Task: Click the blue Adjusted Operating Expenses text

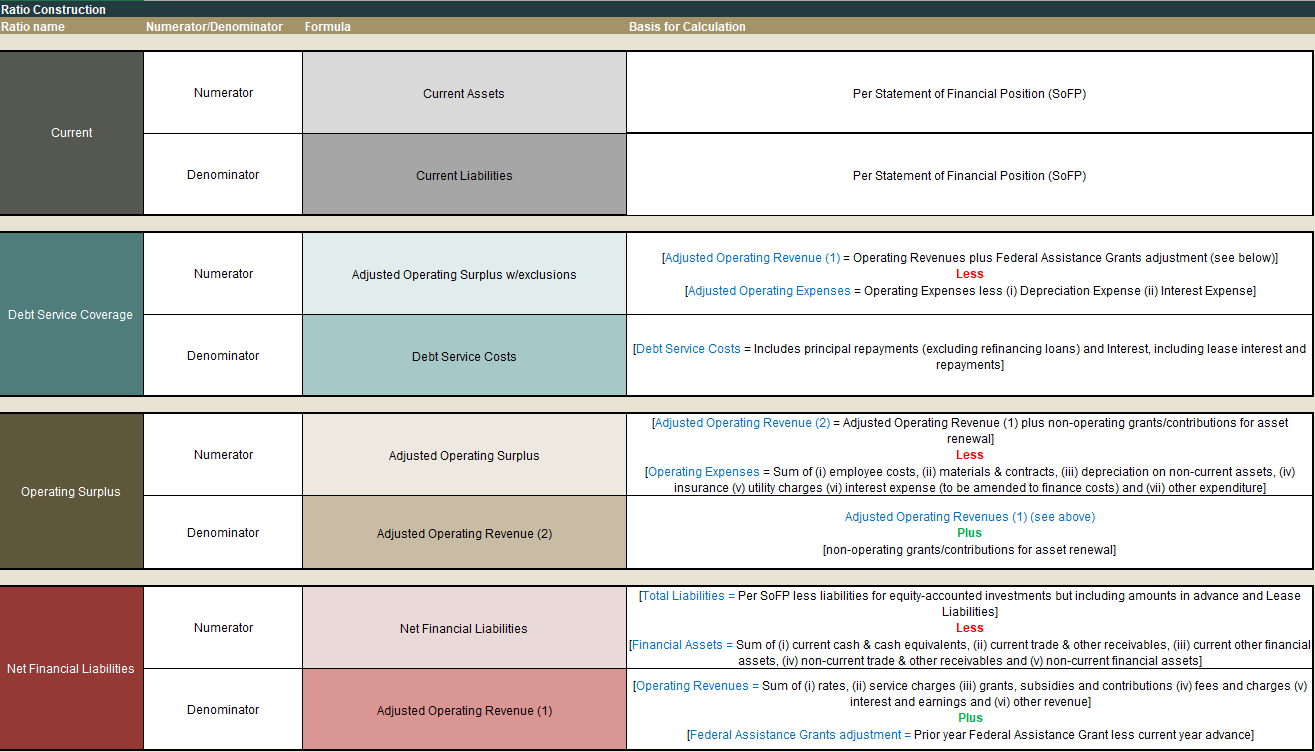Action: [769, 290]
